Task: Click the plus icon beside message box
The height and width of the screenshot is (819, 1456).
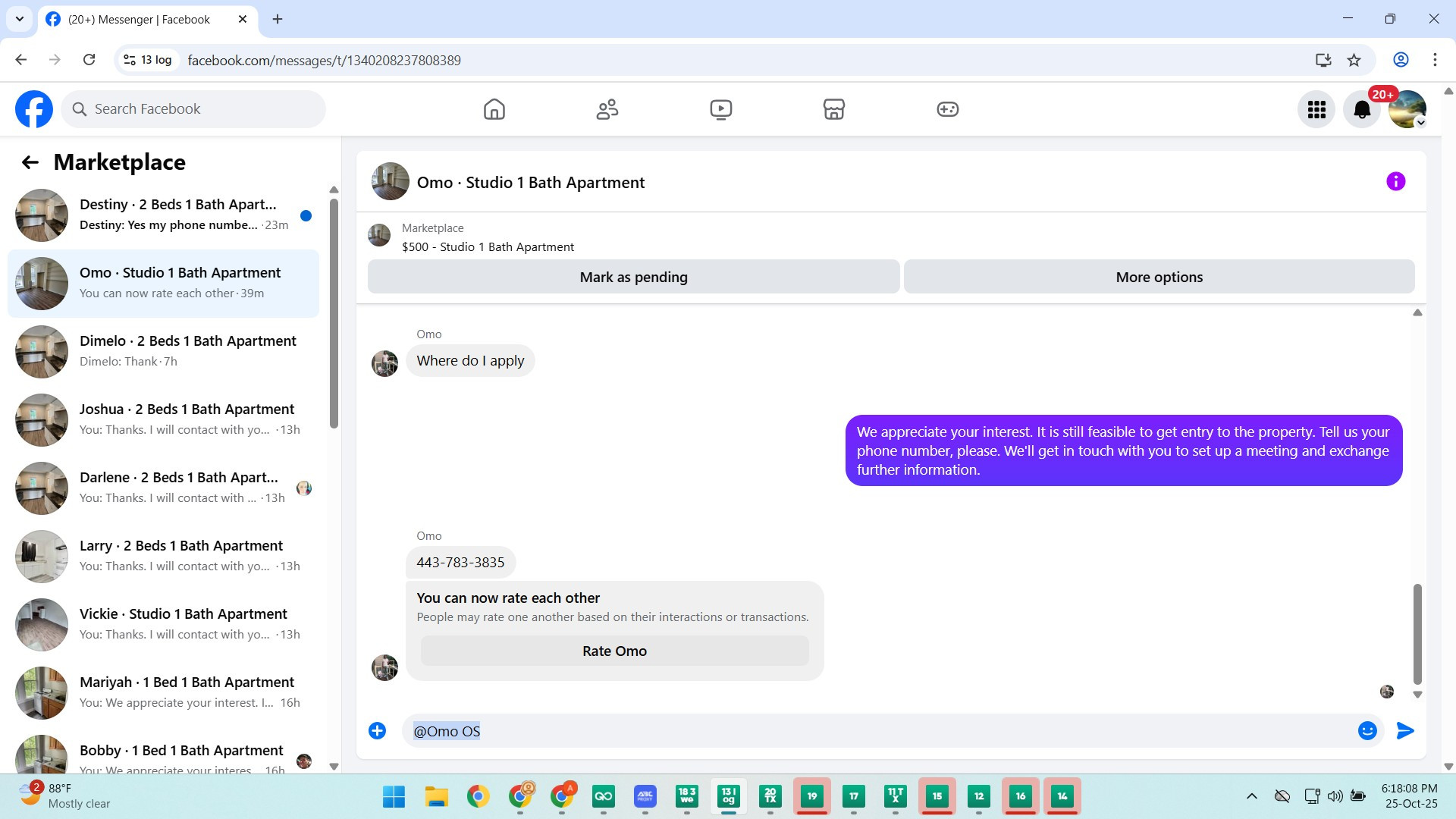Action: [x=377, y=730]
